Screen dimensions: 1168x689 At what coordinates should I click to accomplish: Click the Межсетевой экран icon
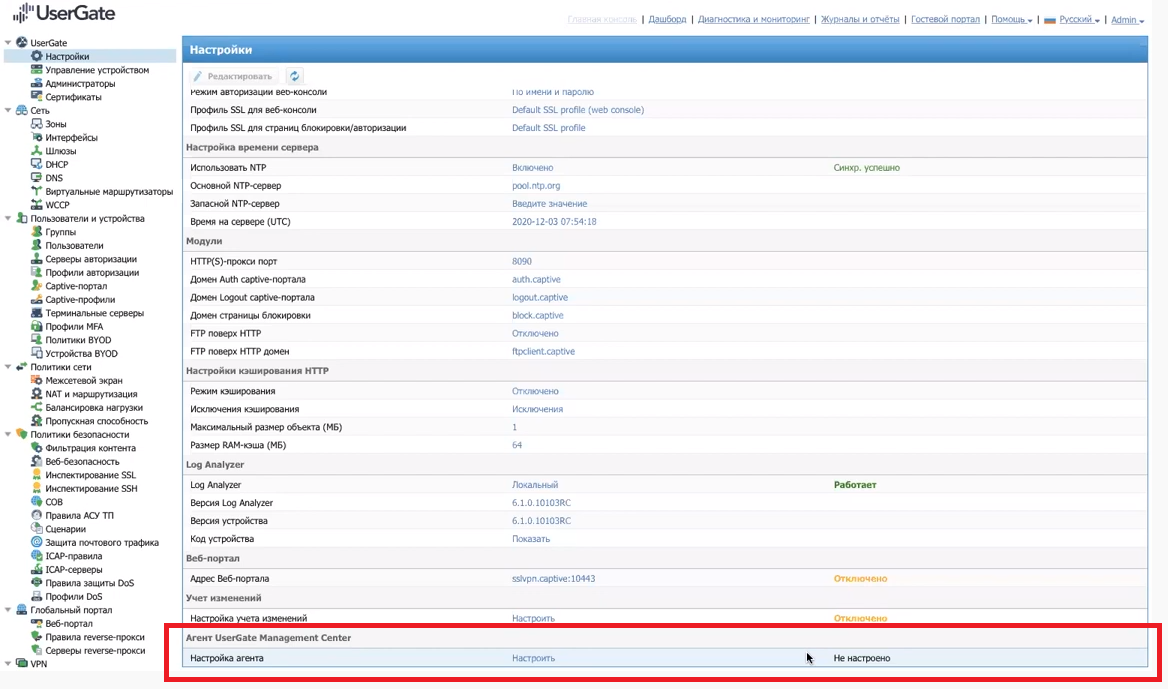(x=36, y=380)
